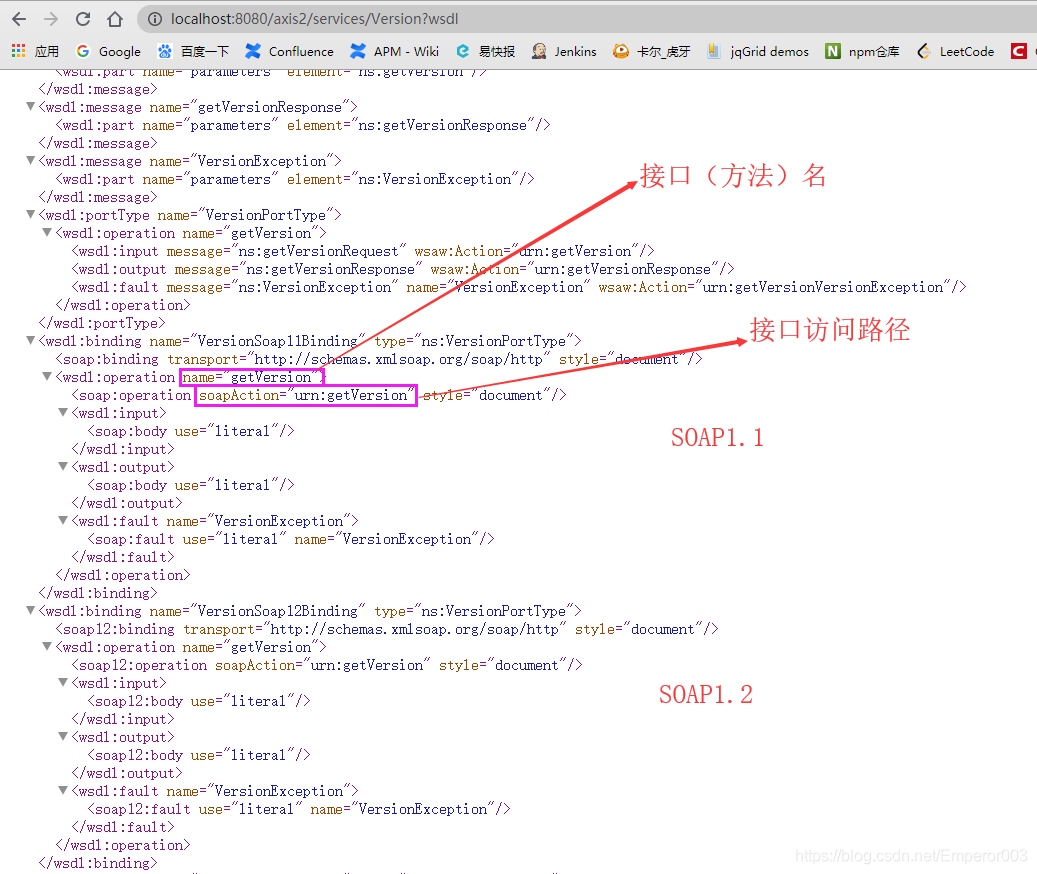1037x874 pixels.
Task: Open the jqGrid demos bookmark
Action: tap(757, 51)
